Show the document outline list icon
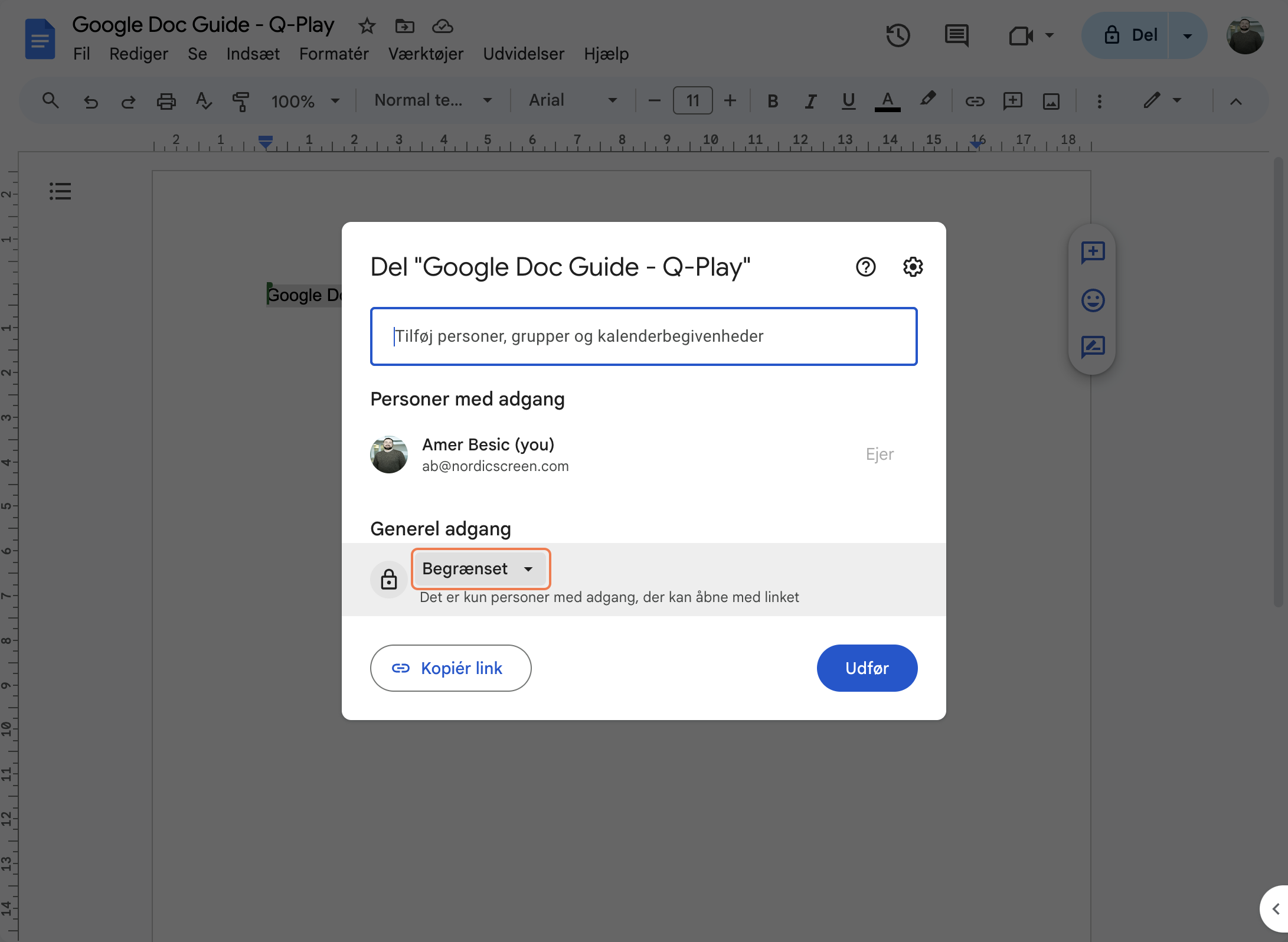This screenshot has height=942, width=1288. (x=60, y=191)
